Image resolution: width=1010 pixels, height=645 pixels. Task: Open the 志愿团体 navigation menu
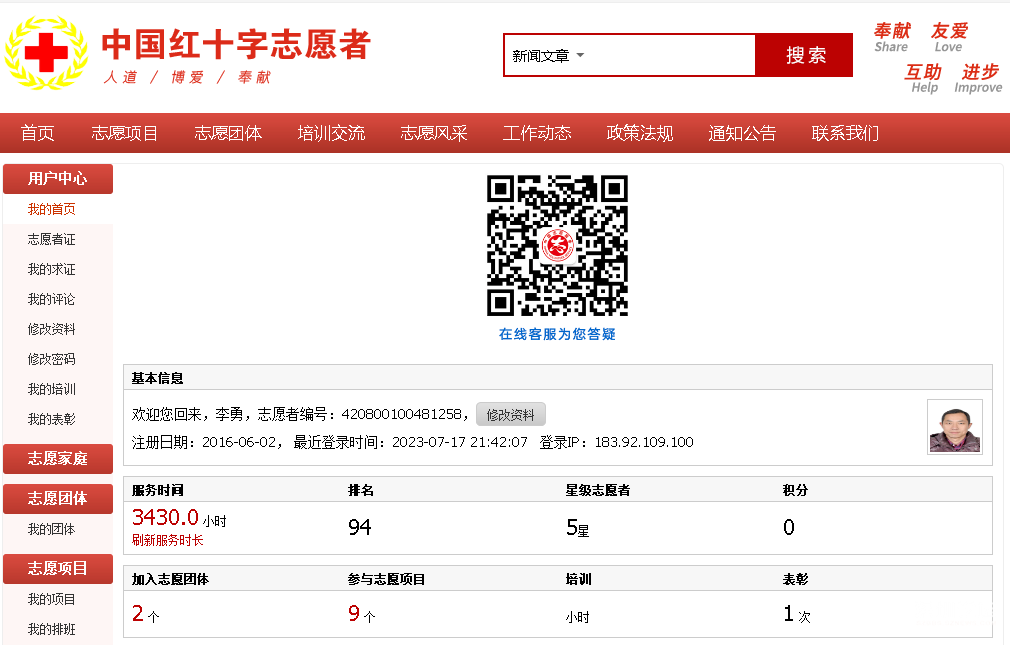[227, 133]
